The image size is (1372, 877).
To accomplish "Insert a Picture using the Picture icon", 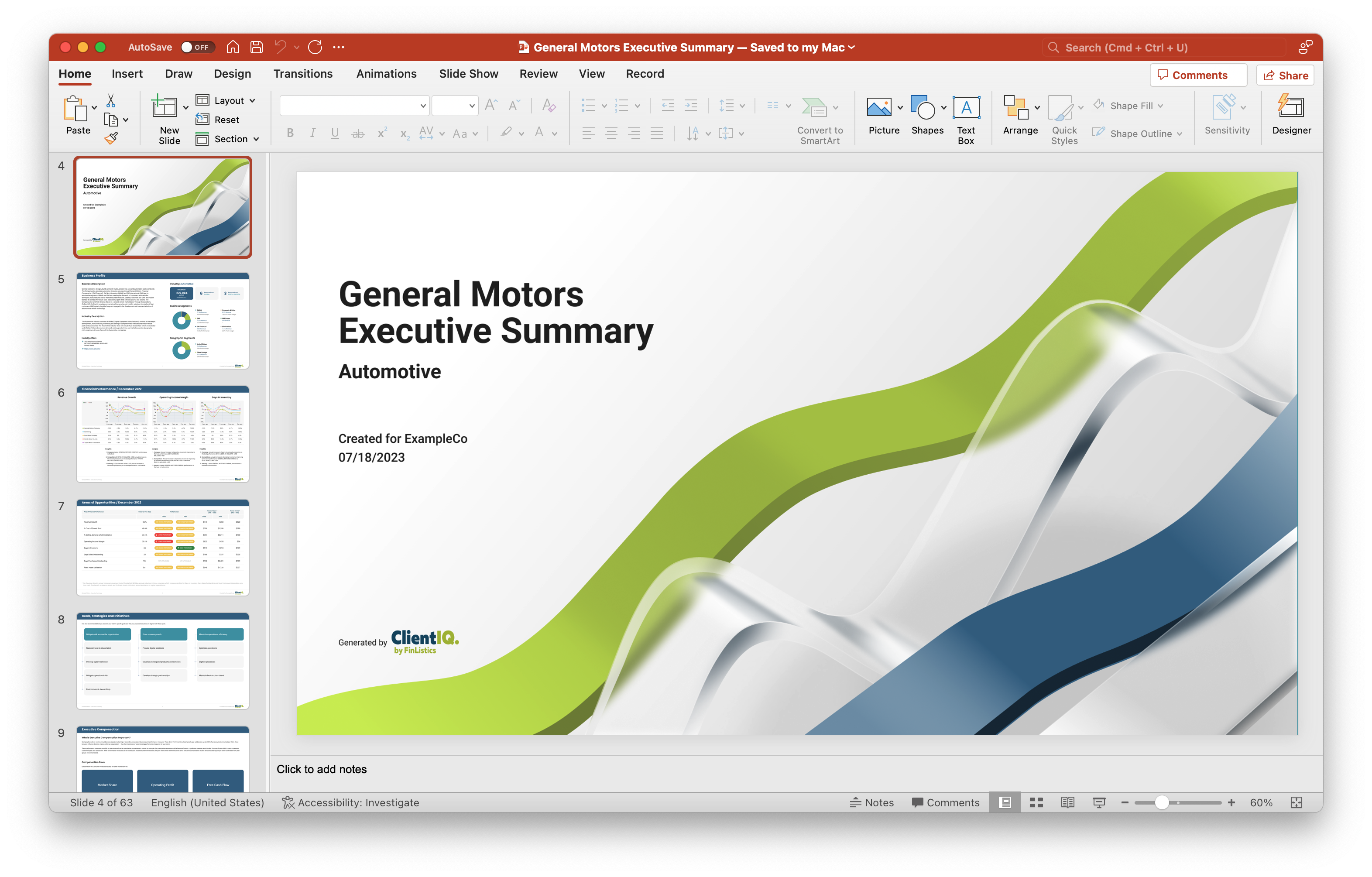I will [x=879, y=107].
